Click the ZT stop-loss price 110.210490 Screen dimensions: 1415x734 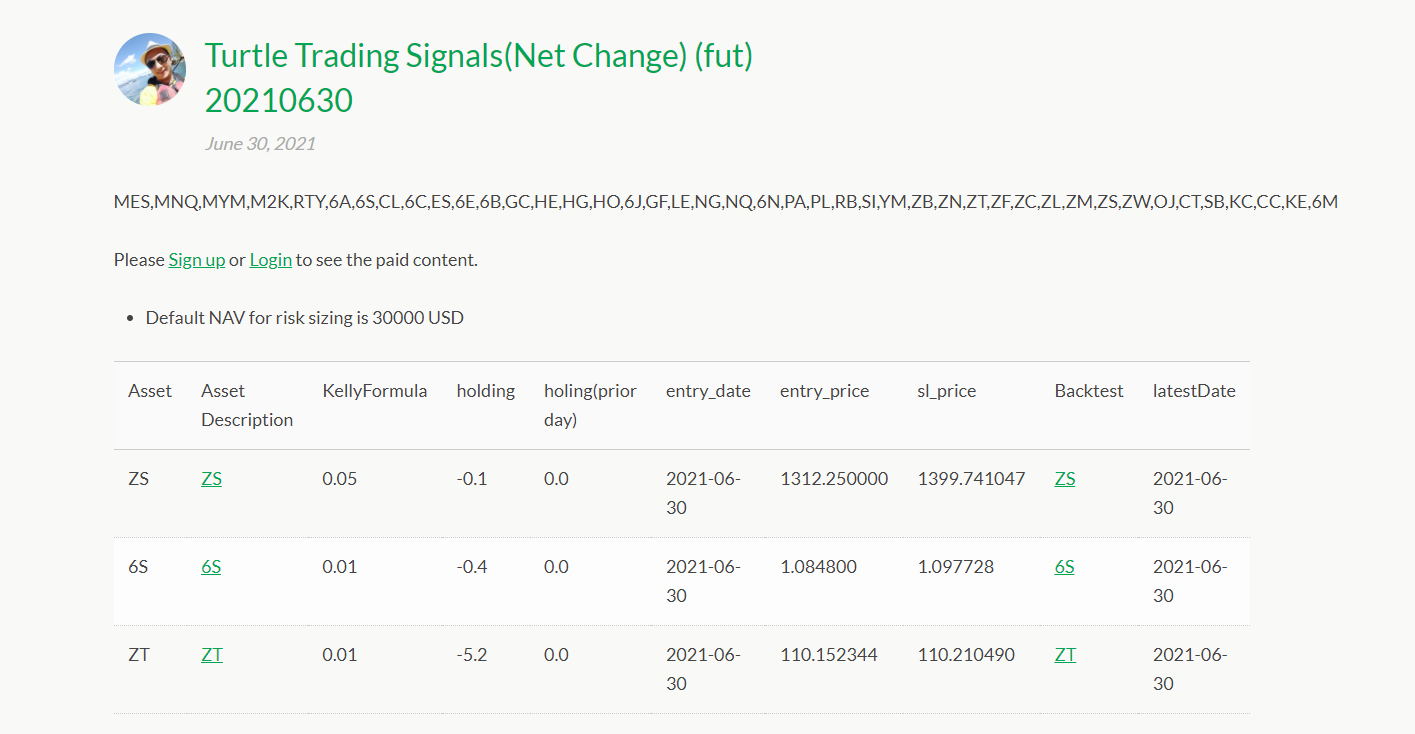pos(965,655)
